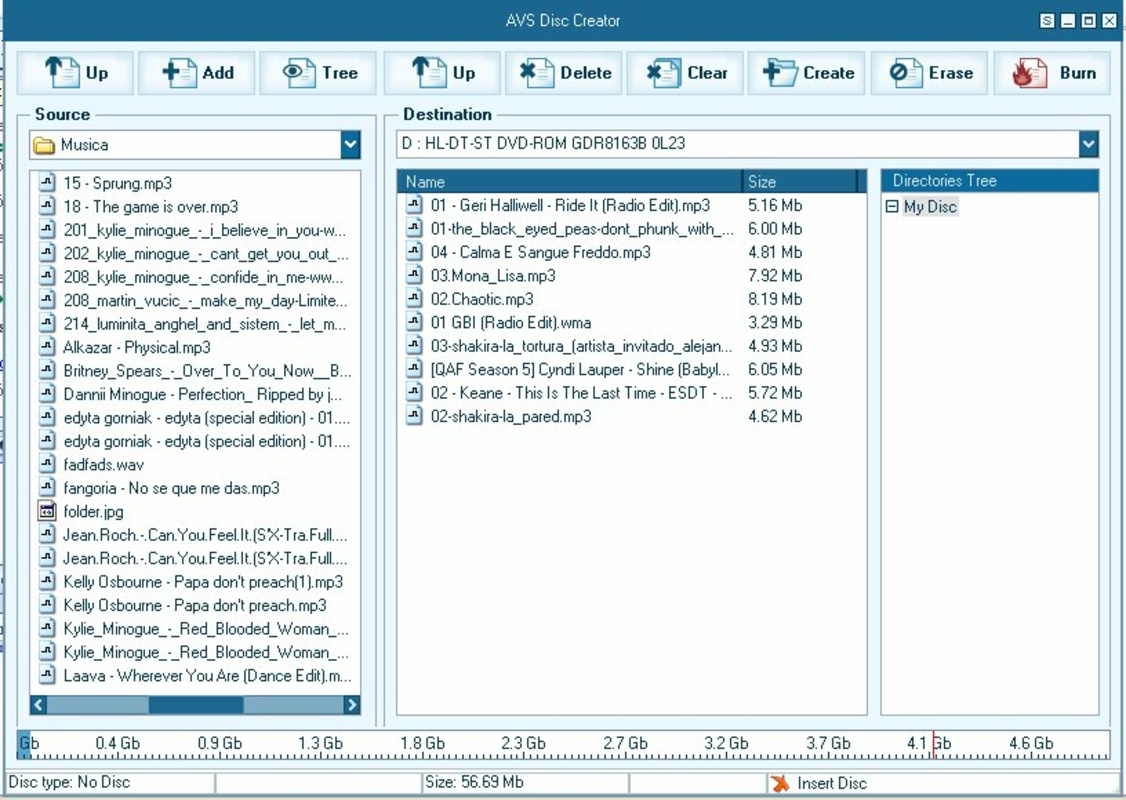Click the Delete button
1126x800 pixels.
pos(564,73)
